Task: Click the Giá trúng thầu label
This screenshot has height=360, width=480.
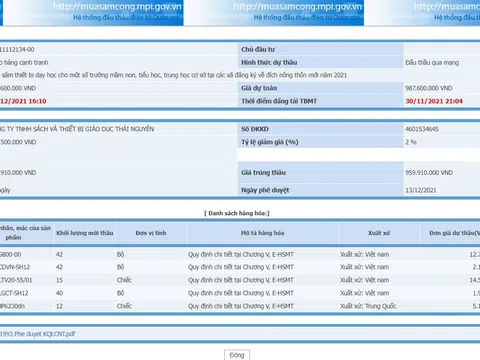Action: 263,172
